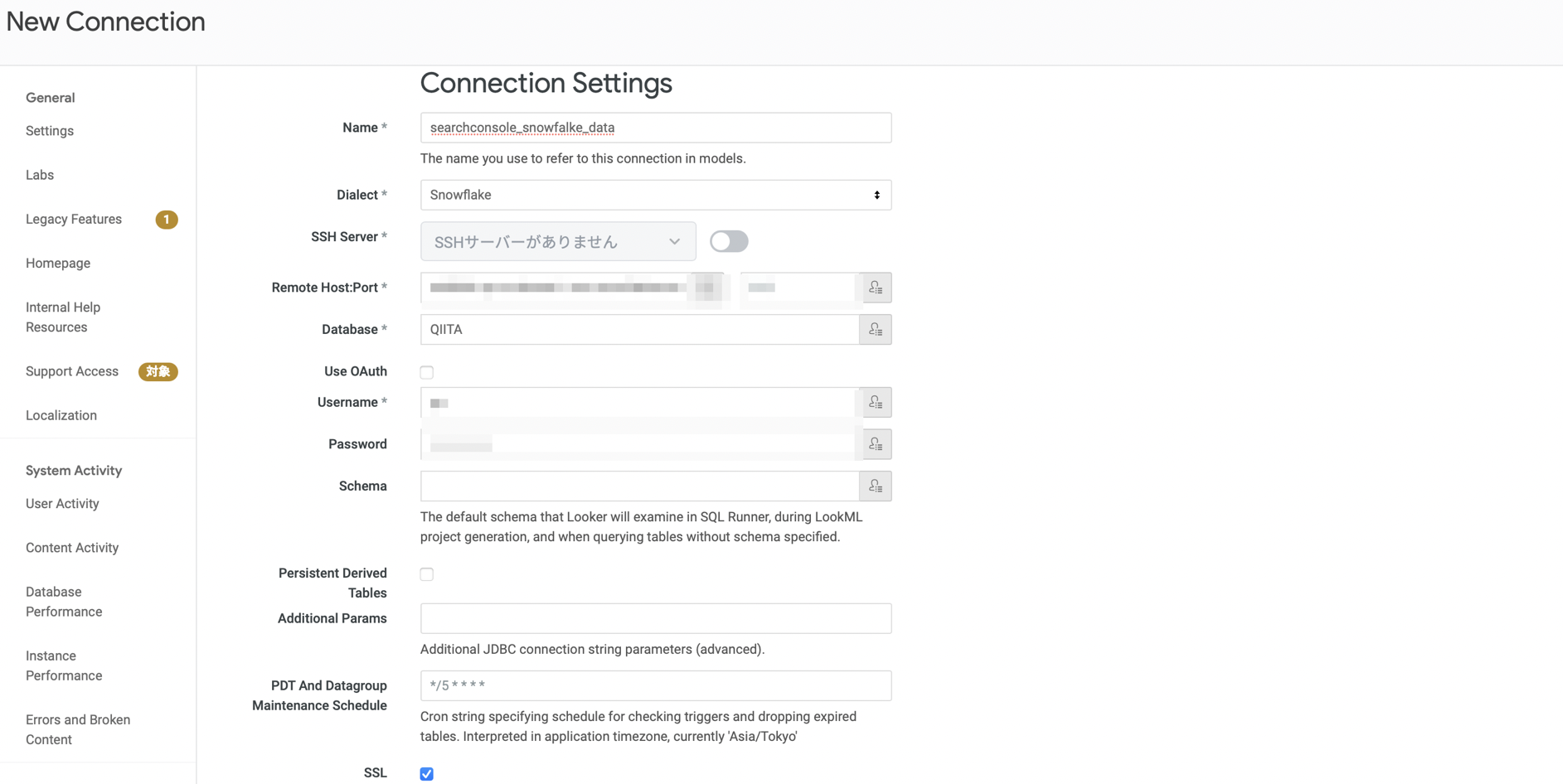The width and height of the screenshot is (1563, 784).
Task: Click the connection Name input field
Action: coord(656,128)
